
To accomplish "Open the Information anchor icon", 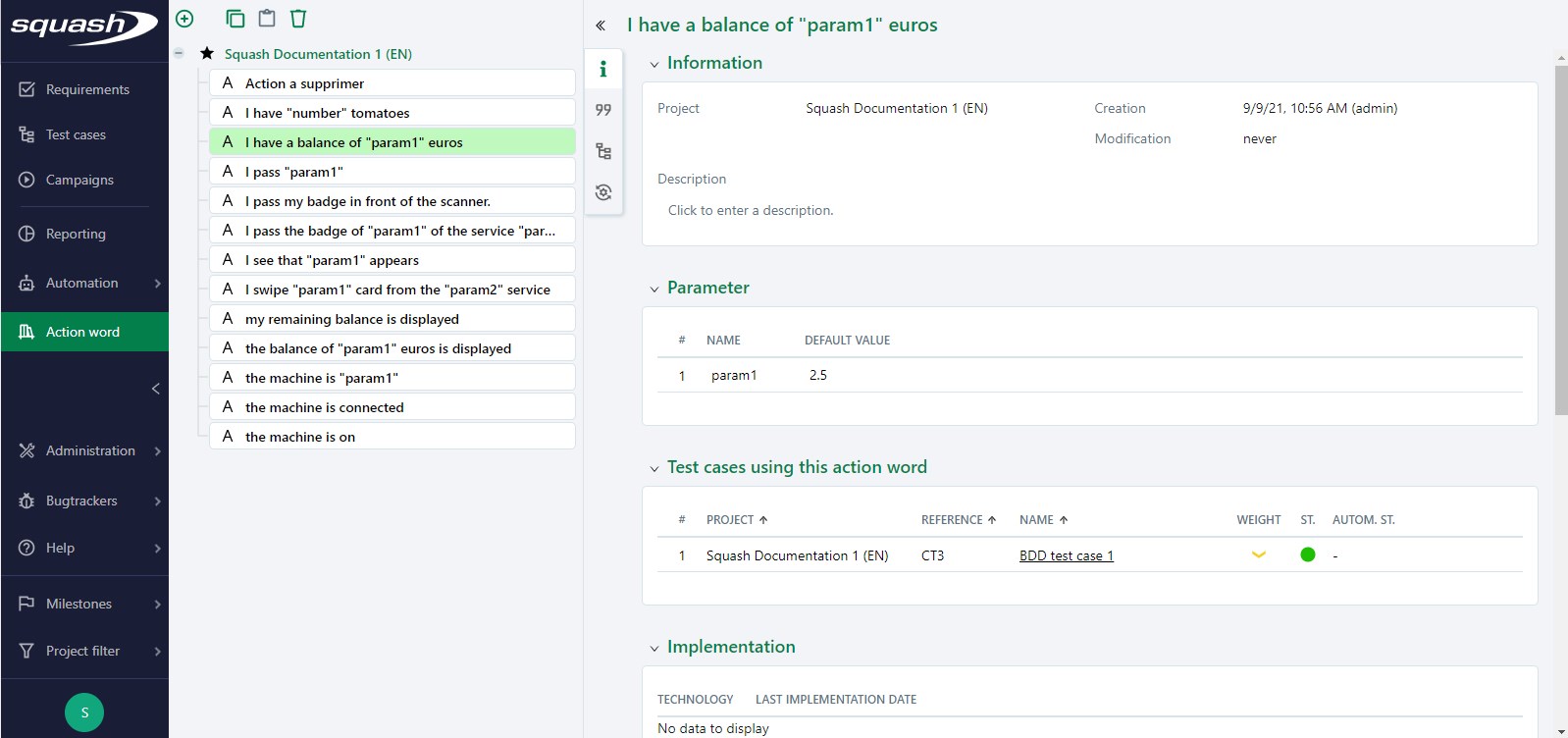I will click(603, 69).
